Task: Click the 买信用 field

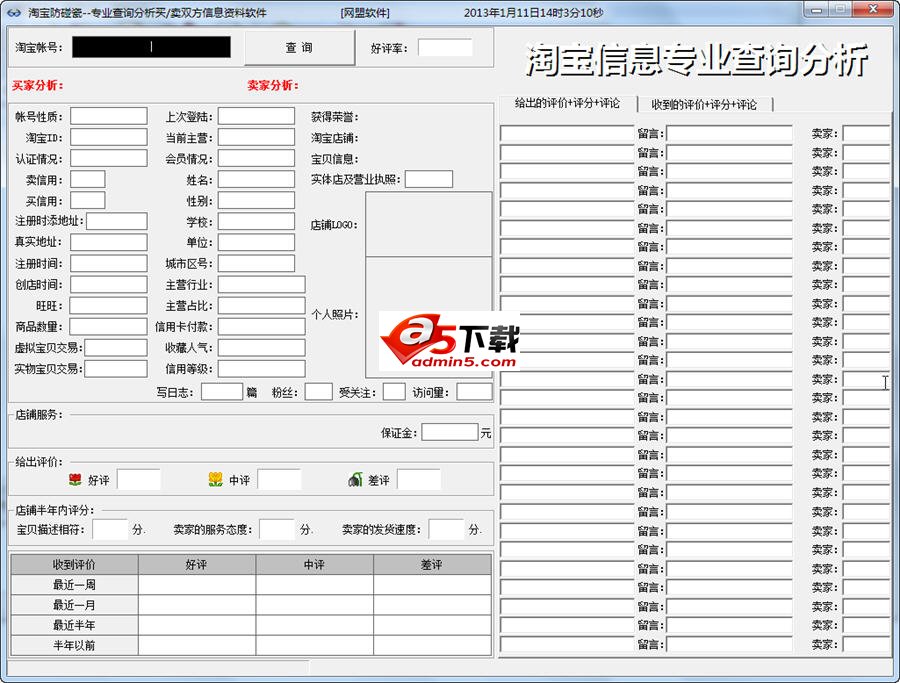Action: point(88,200)
